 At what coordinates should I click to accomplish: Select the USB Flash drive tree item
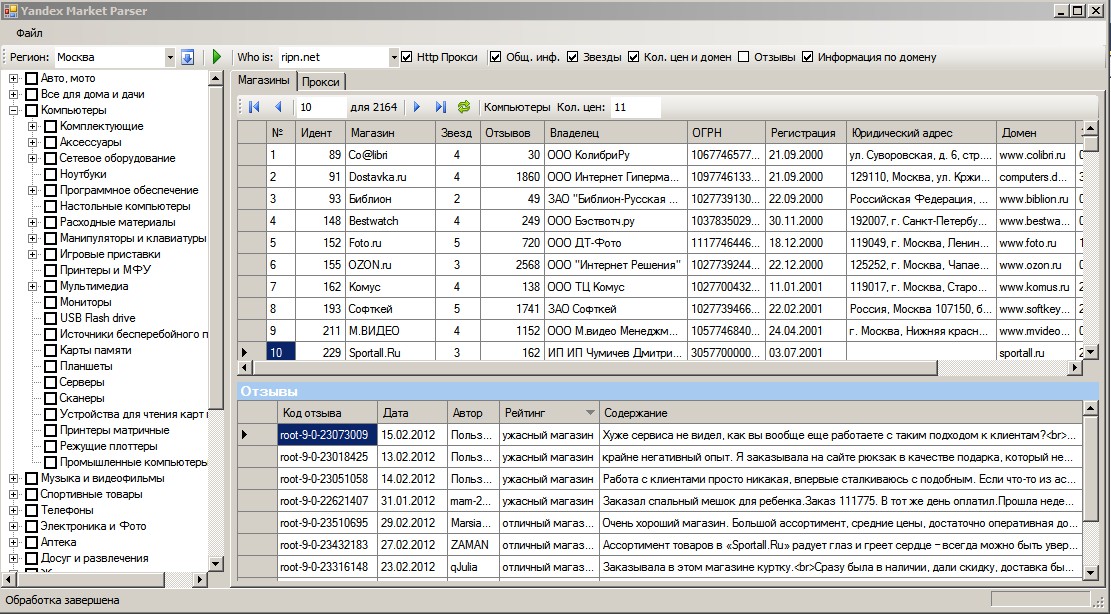click(97, 319)
